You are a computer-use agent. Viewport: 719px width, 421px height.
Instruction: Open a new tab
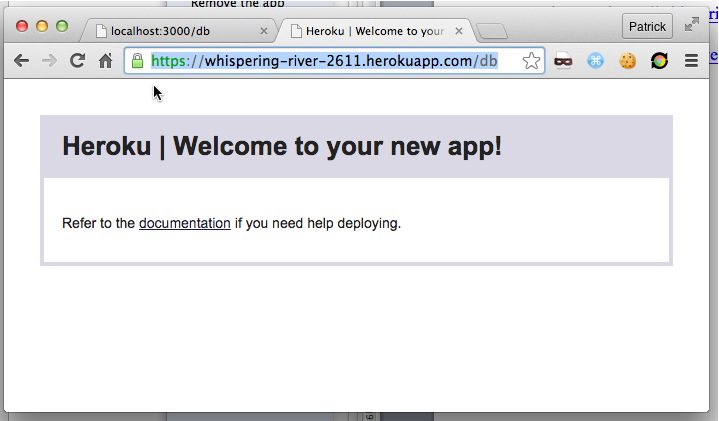pos(492,32)
